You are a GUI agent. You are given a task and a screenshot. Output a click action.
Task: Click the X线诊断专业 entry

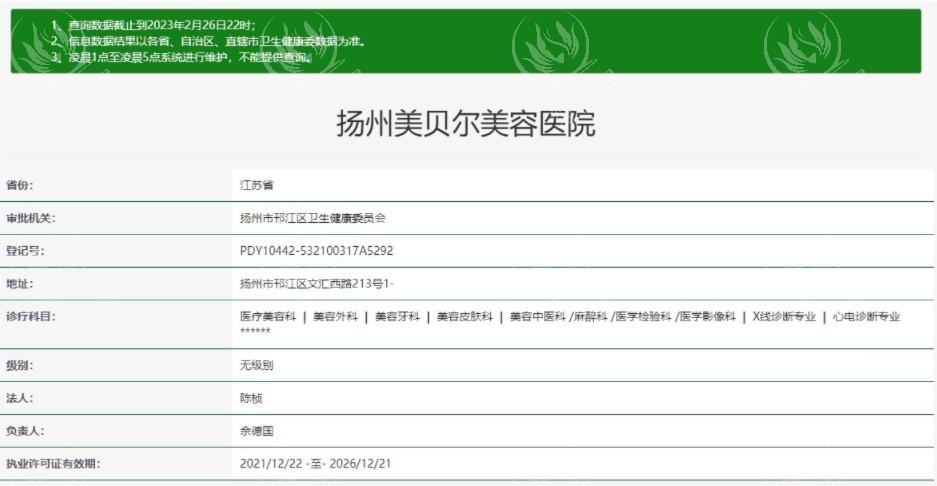point(784,317)
